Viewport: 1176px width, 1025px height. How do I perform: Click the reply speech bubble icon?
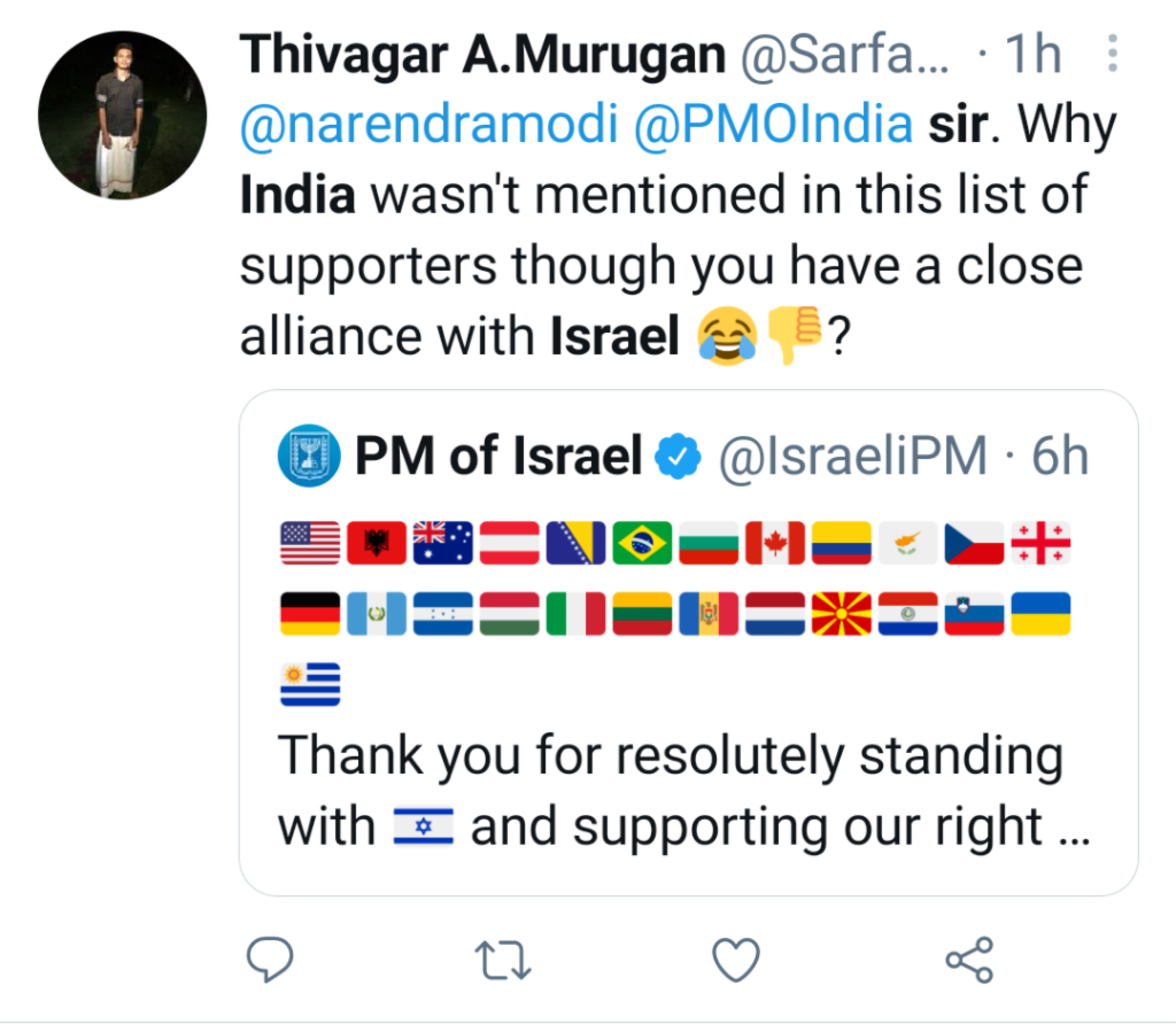[269, 958]
